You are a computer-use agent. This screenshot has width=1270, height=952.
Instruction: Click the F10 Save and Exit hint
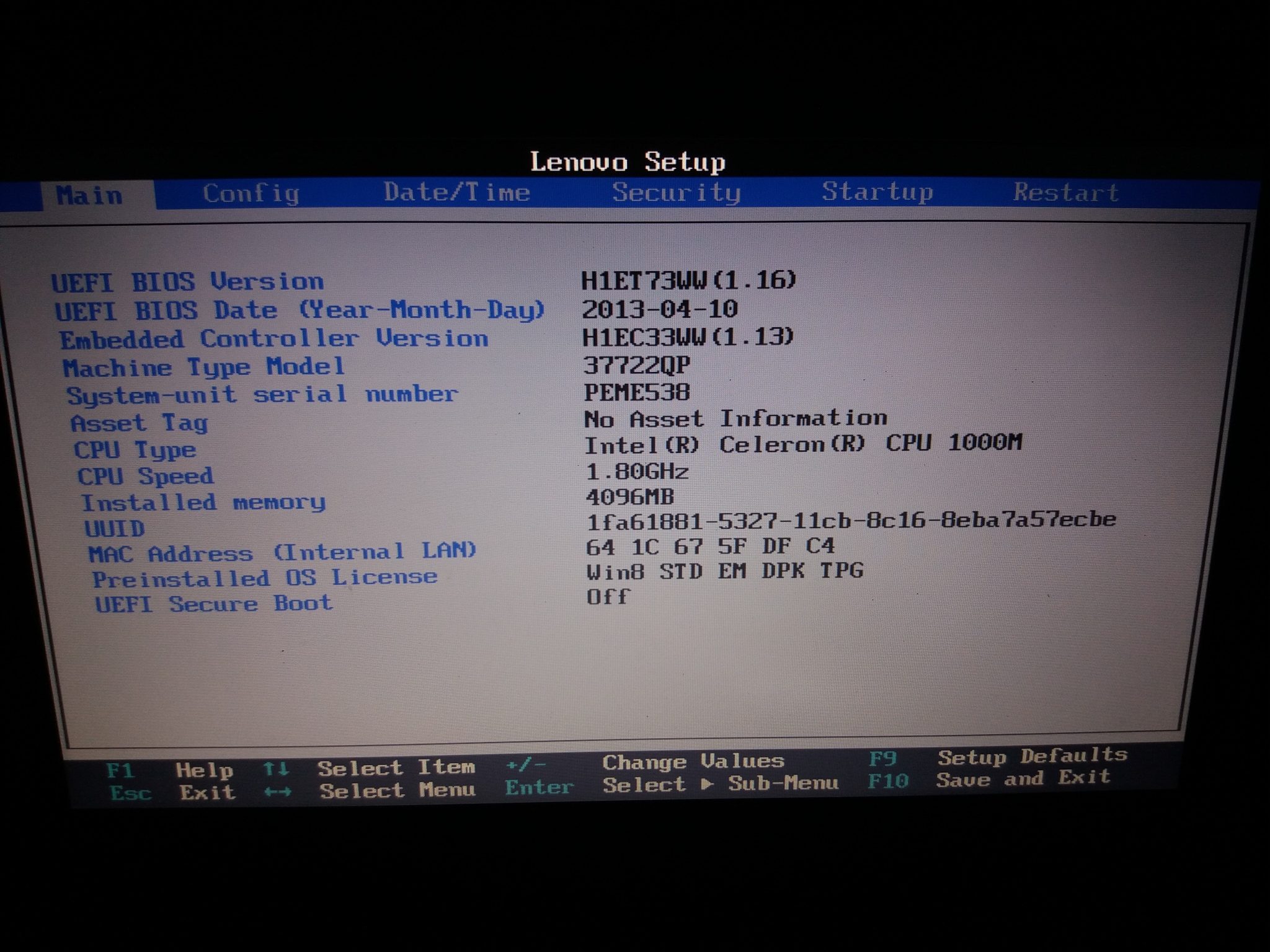(x=989, y=779)
